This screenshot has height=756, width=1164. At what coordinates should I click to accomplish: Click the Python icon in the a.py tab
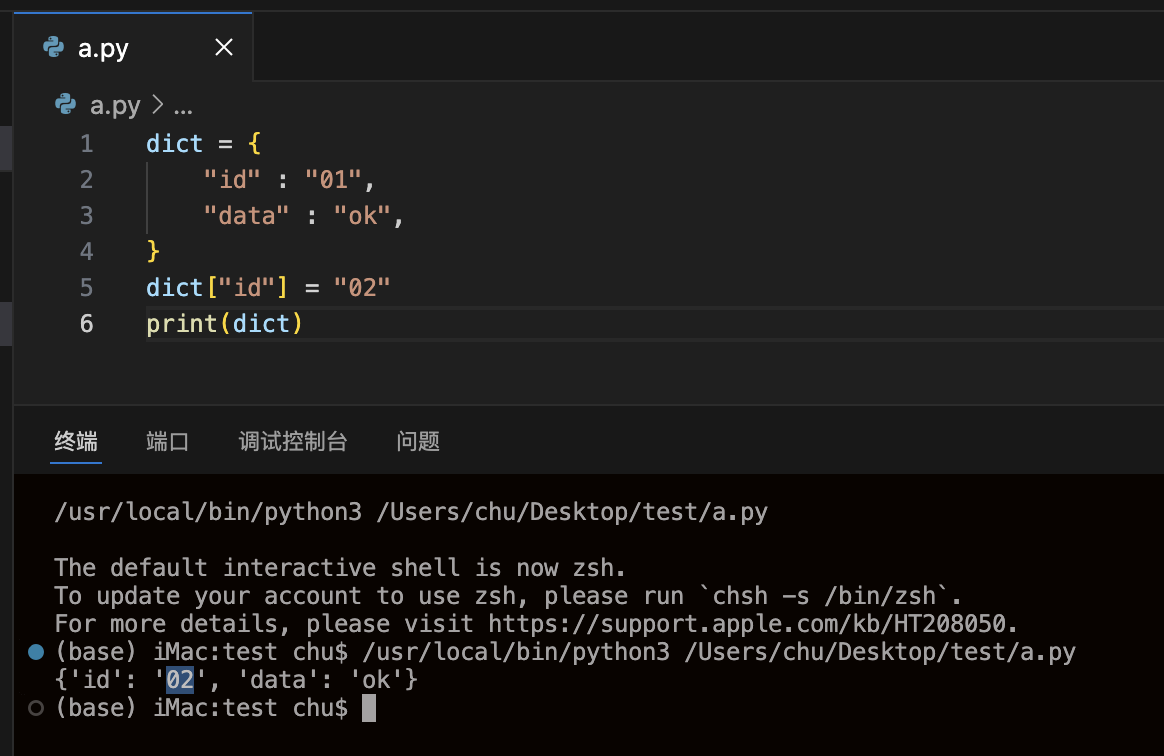click(53, 47)
